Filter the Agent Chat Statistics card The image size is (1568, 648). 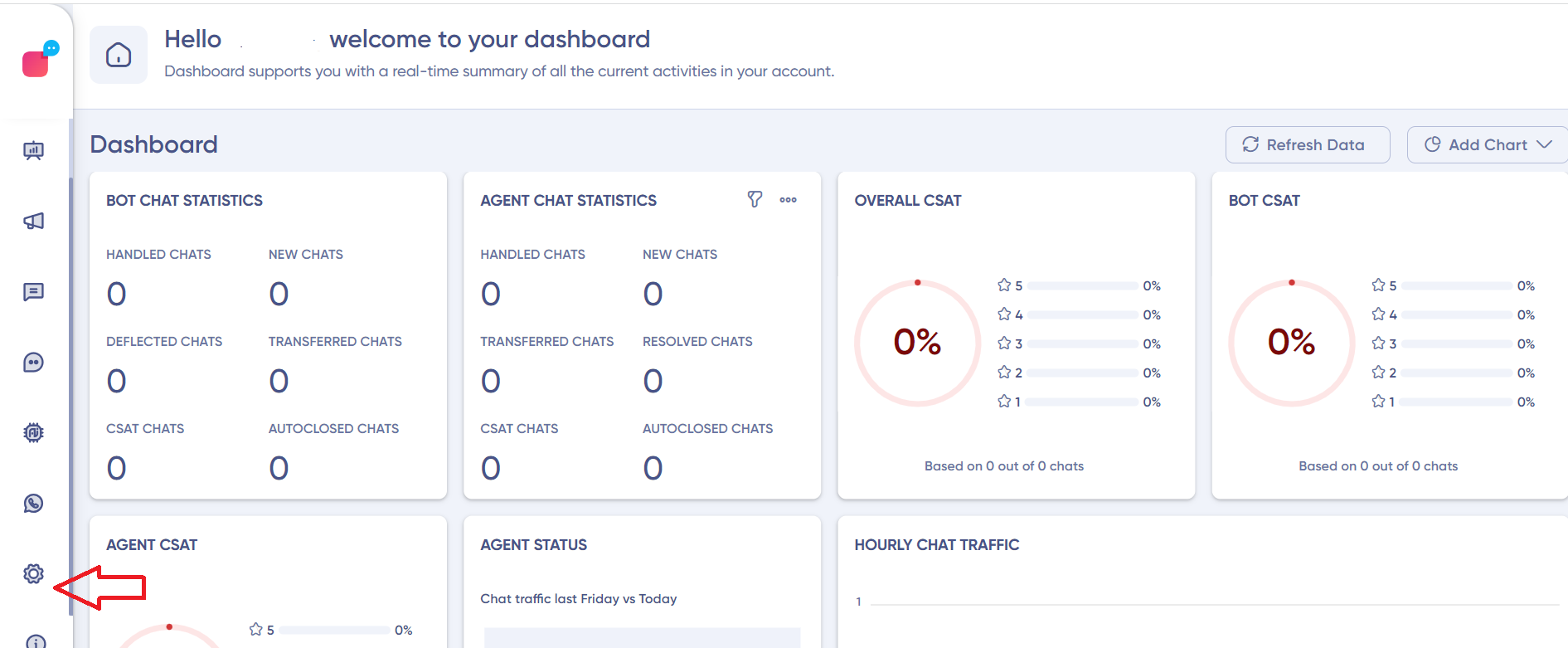point(755,199)
